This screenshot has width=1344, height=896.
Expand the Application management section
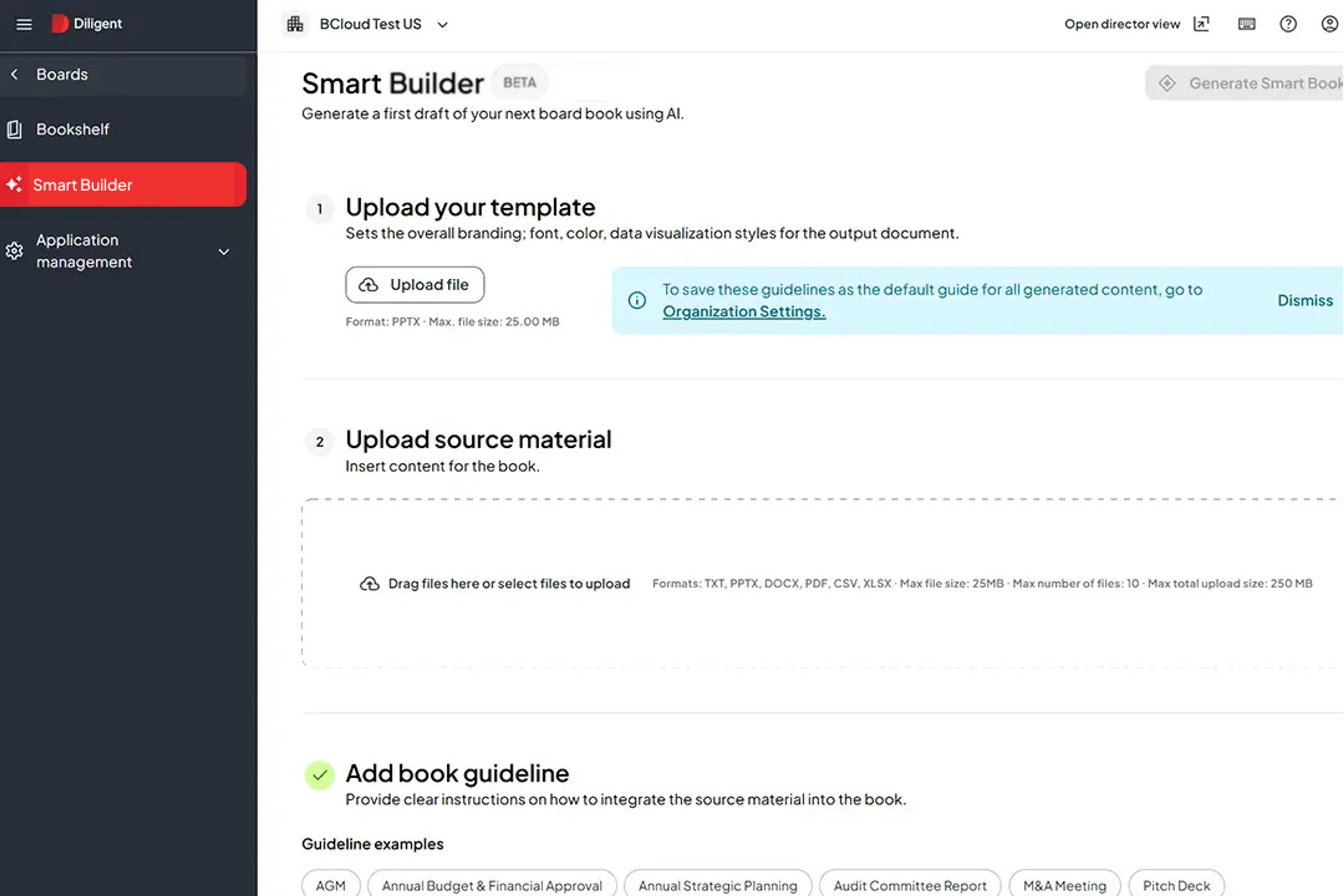(x=223, y=251)
